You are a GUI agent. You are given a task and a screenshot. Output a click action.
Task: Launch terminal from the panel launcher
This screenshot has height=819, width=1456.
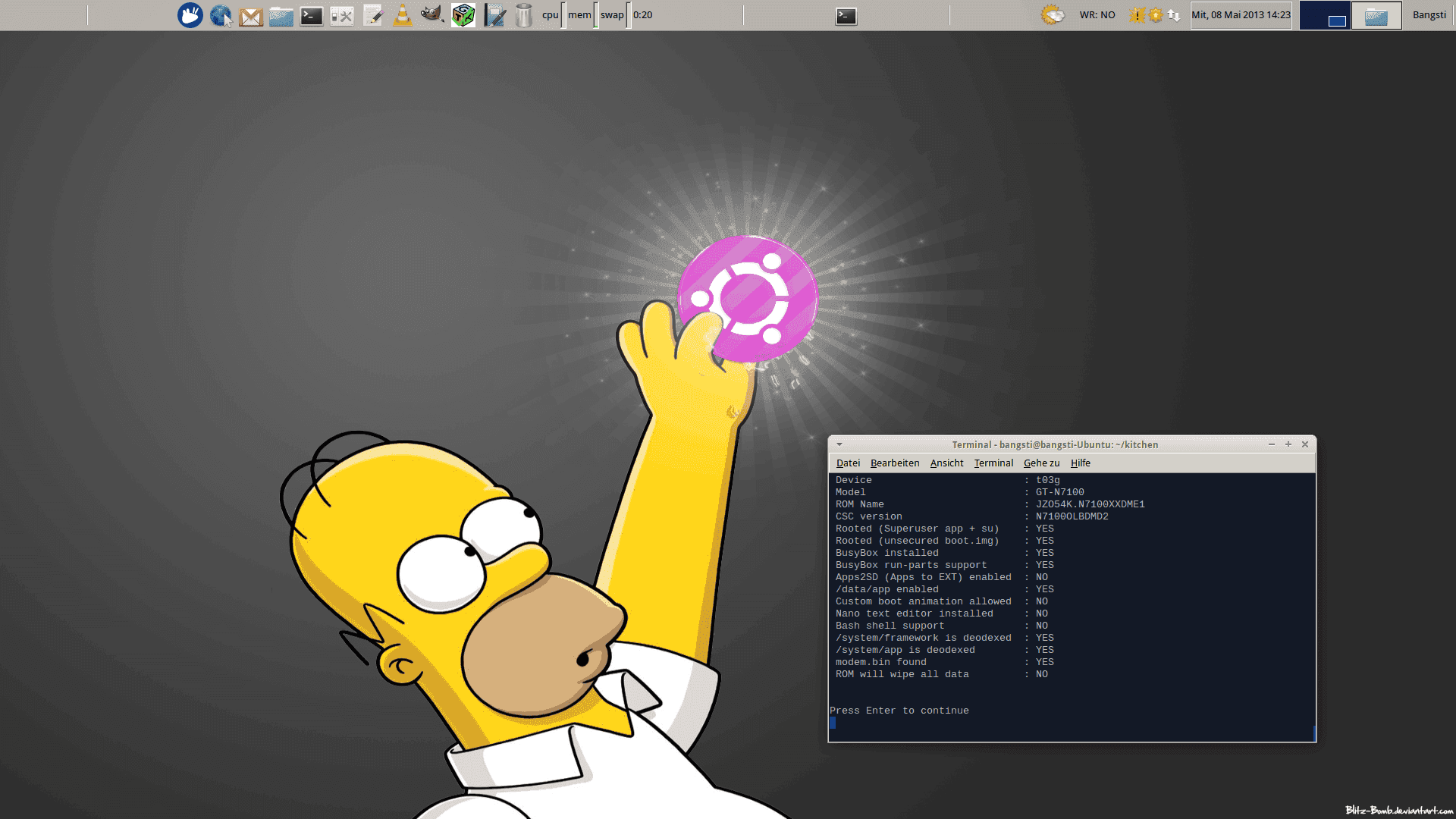click(x=312, y=16)
